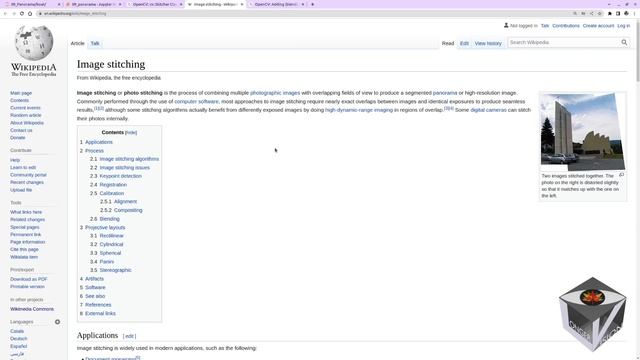Open the Printable version link
Image resolution: width=640 pixels, height=360 pixels.
[x=27, y=287]
